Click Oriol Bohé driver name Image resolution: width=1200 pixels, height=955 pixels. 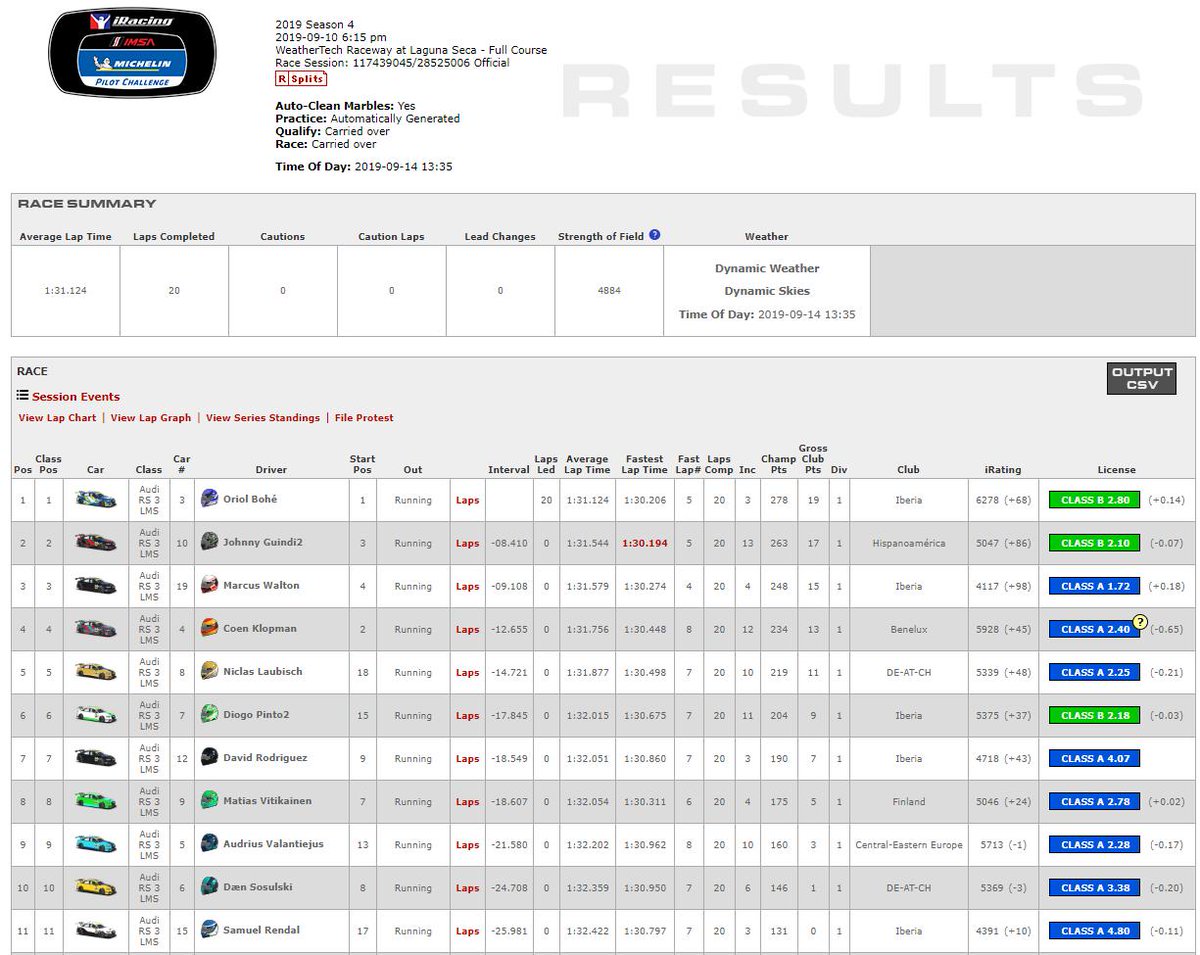point(250,499)
